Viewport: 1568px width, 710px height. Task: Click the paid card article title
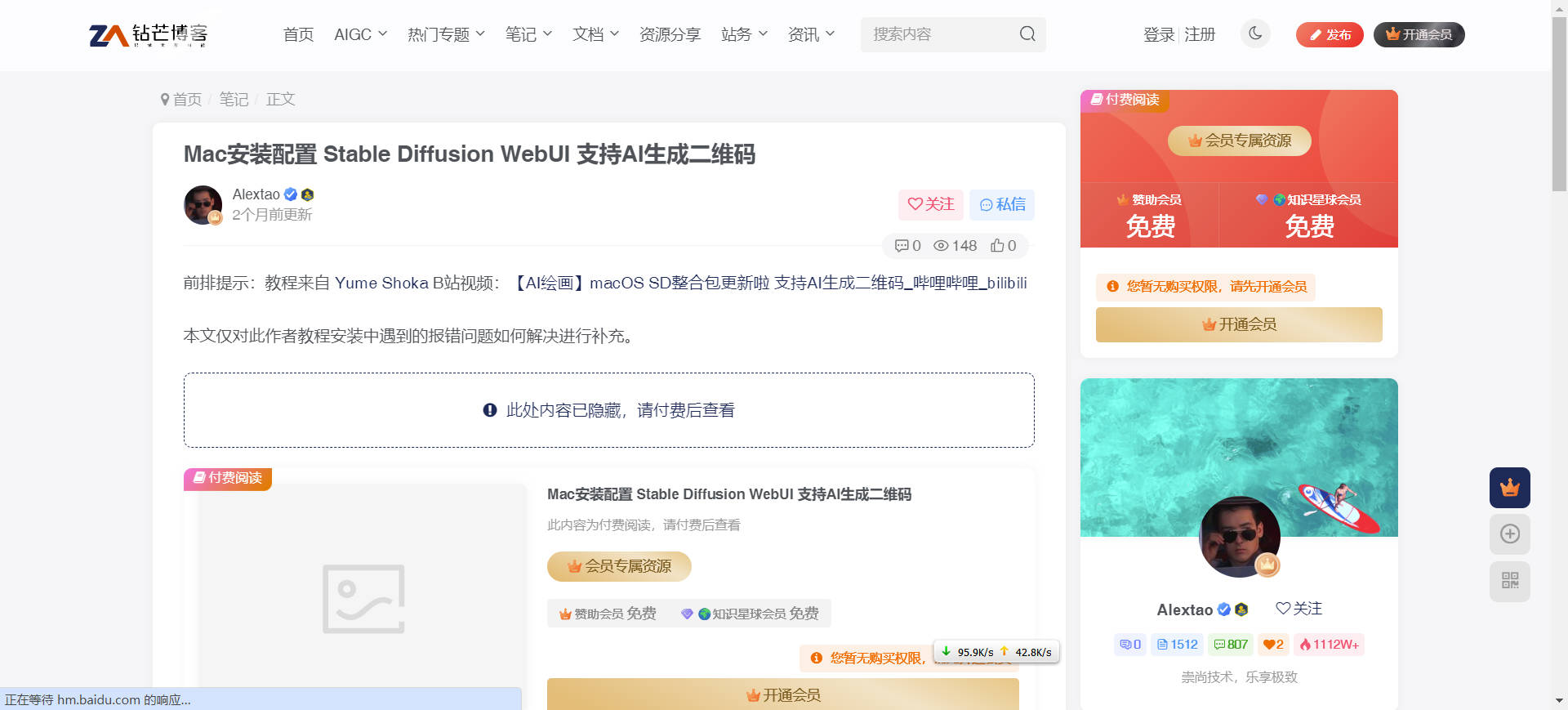[728, 494]
